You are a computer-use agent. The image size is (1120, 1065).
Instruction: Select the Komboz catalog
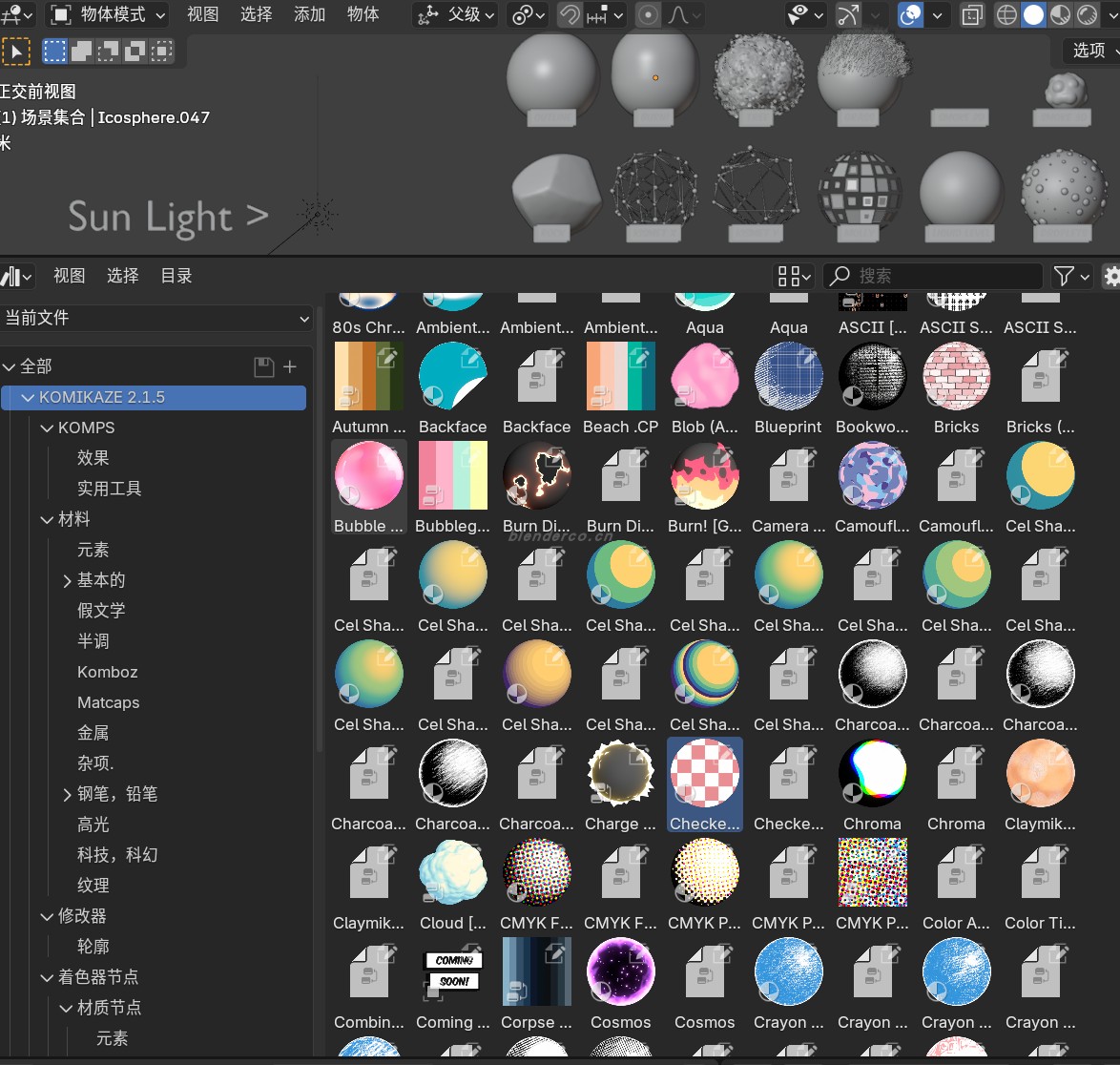pyautogui.click(x=108, y=672)
